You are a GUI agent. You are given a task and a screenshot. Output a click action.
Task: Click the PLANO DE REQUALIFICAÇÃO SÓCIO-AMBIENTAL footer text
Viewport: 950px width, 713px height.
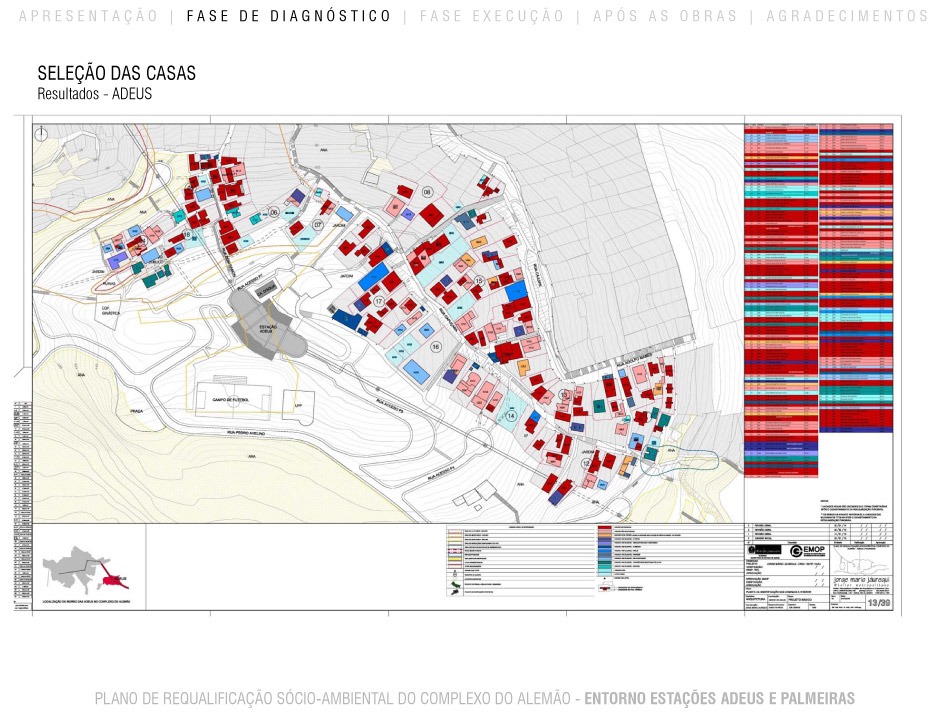click(333, 698)
